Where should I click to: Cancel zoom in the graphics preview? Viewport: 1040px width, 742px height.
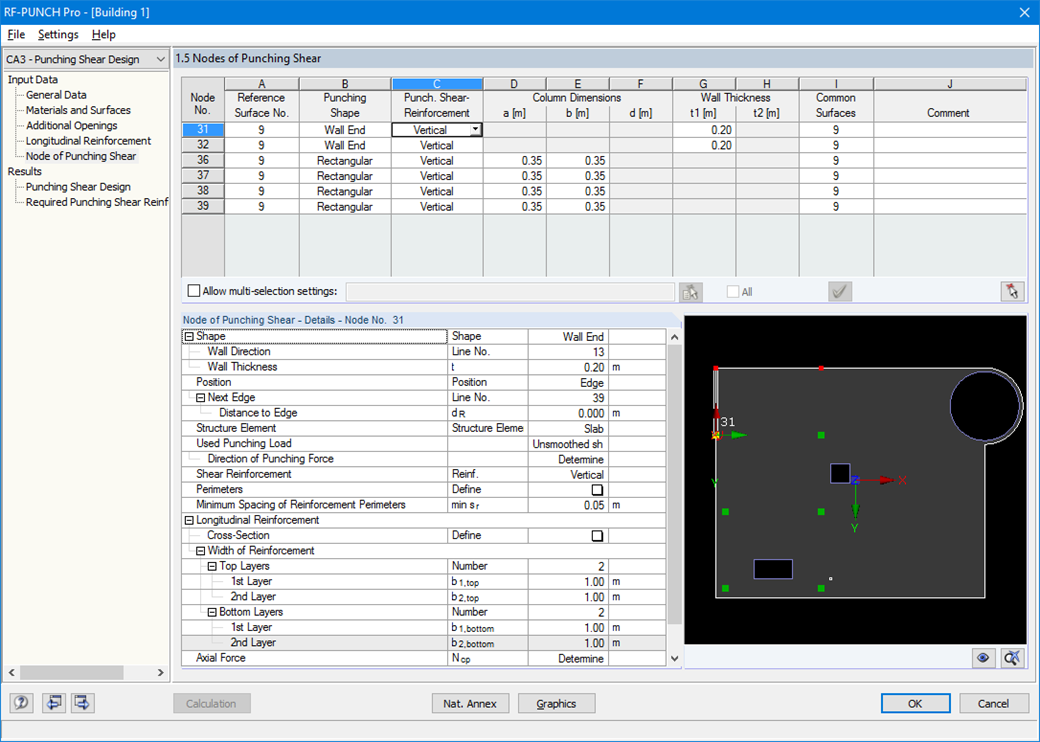1011,659
